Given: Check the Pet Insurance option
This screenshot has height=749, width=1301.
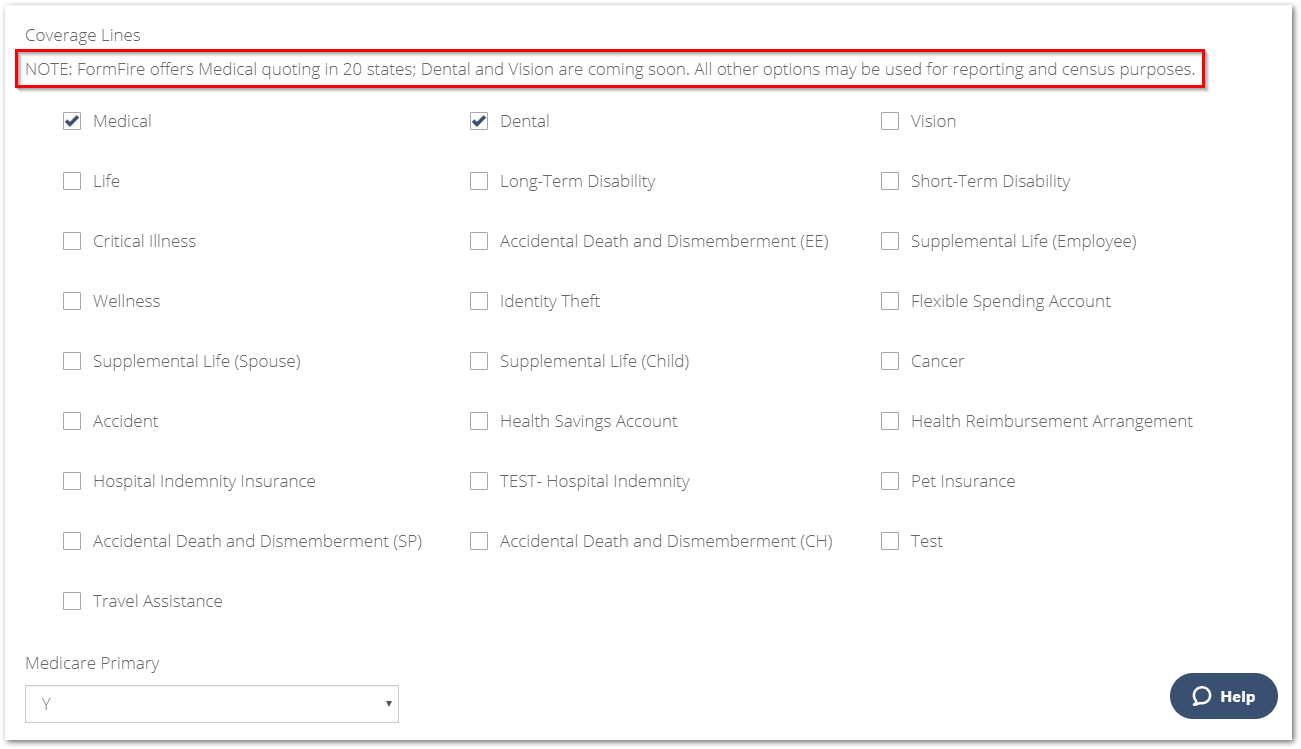Looking at the screenshot, I should pos(890,481).
